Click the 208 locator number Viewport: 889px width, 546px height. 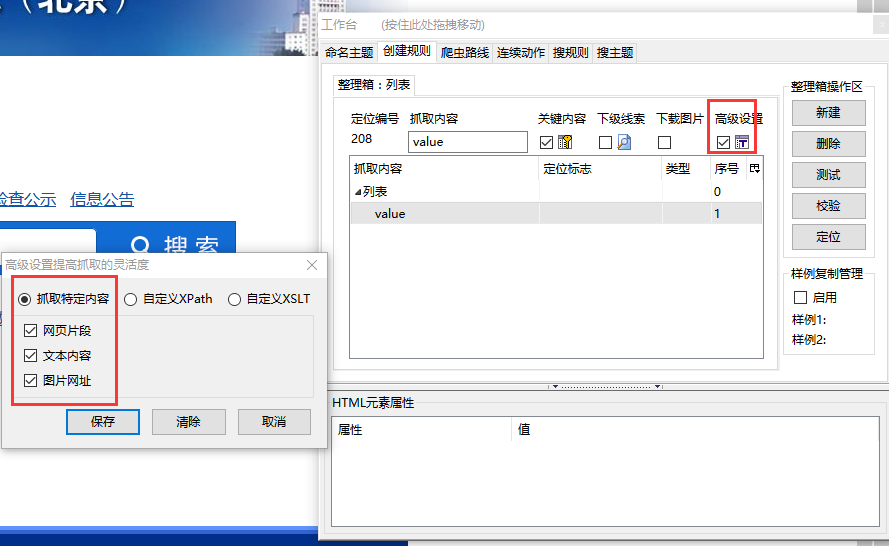[x=361, y=139]
